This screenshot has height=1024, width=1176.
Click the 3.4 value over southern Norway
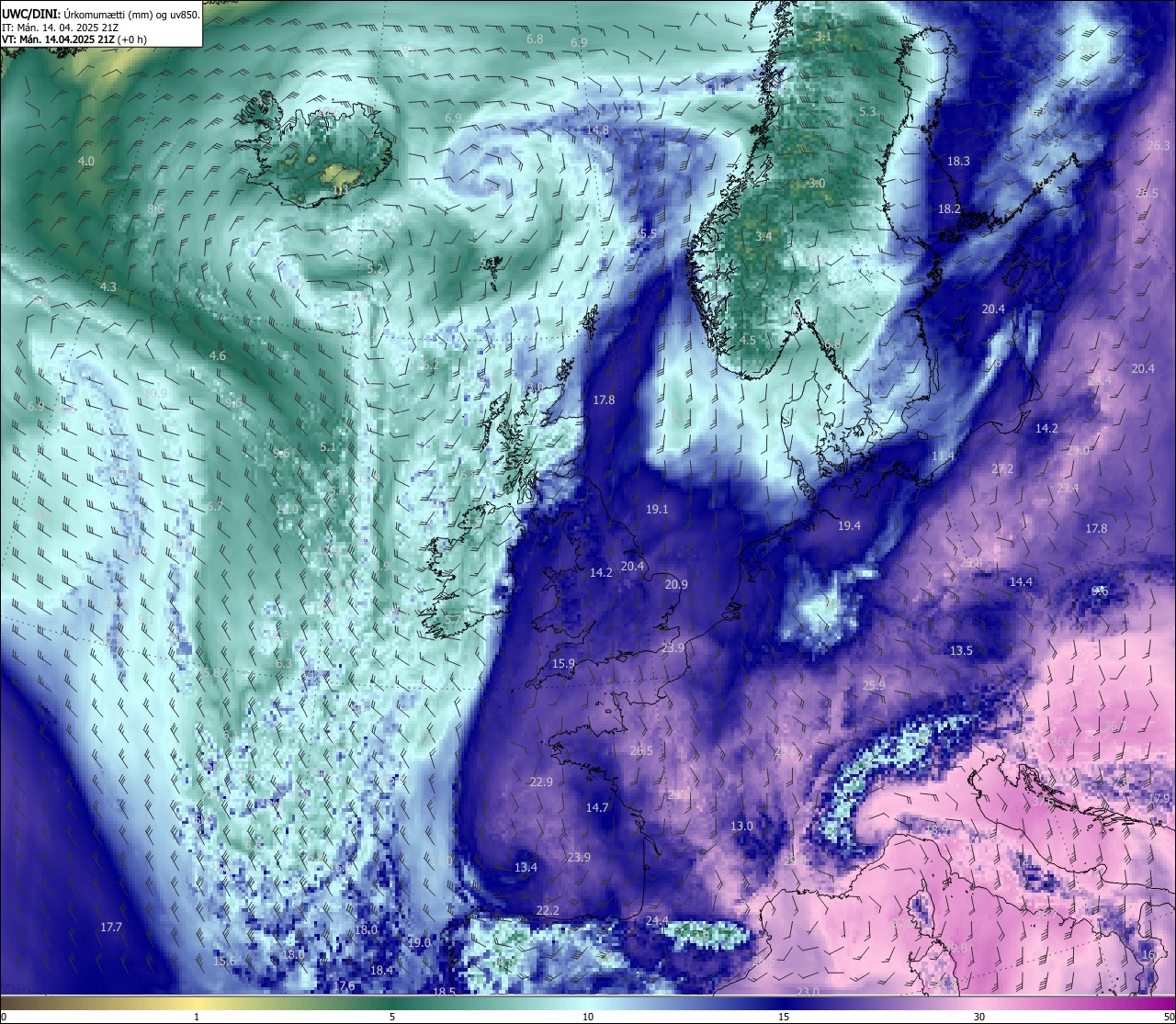click(x=763, y=236)
